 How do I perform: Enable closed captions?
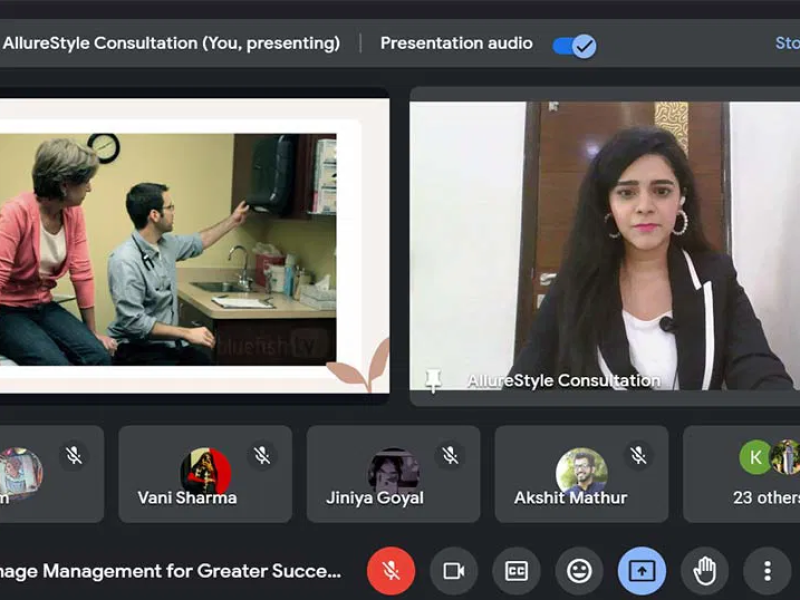516,571
